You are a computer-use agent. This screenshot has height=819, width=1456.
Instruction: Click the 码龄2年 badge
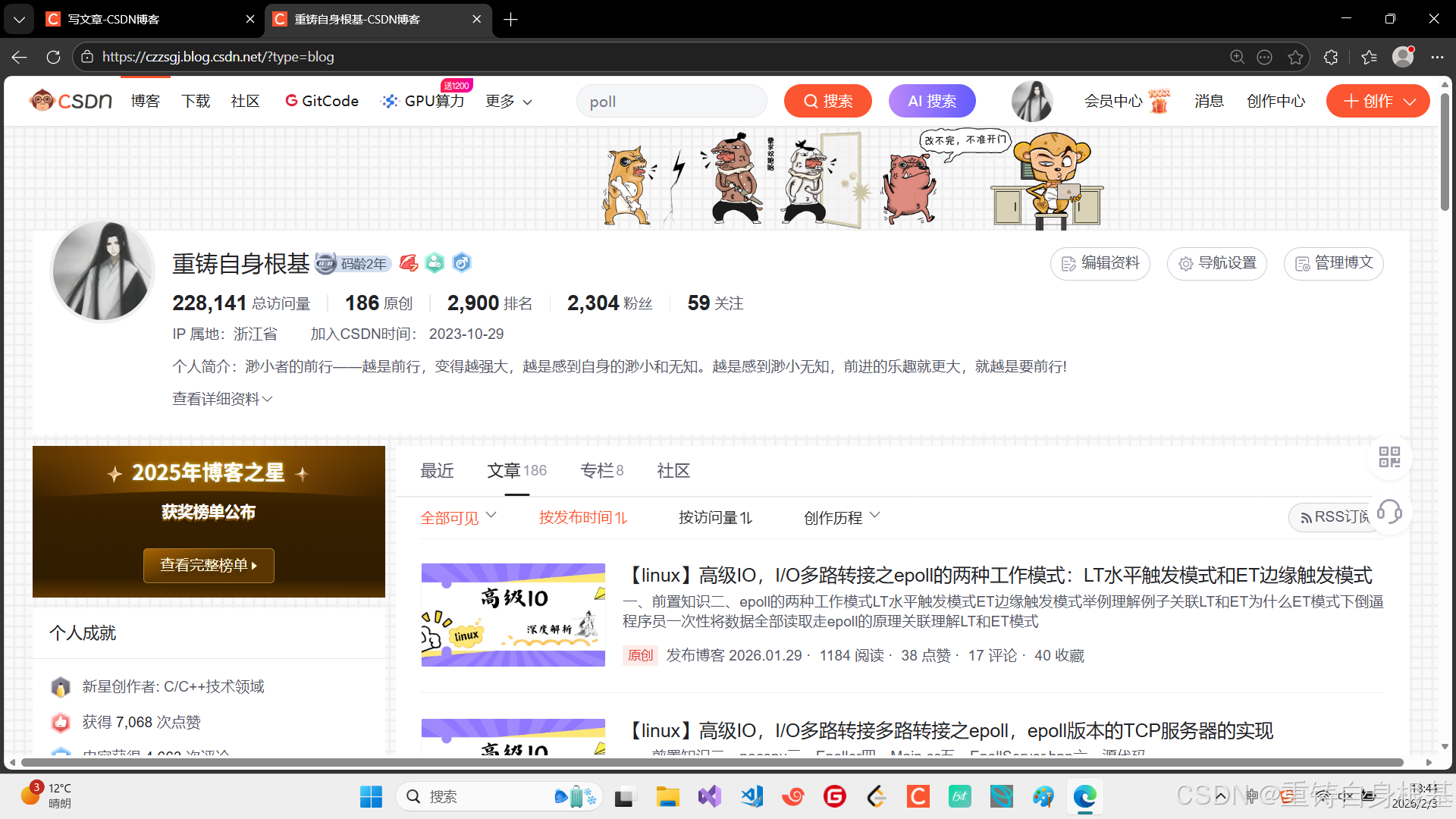tap(353, 263)
